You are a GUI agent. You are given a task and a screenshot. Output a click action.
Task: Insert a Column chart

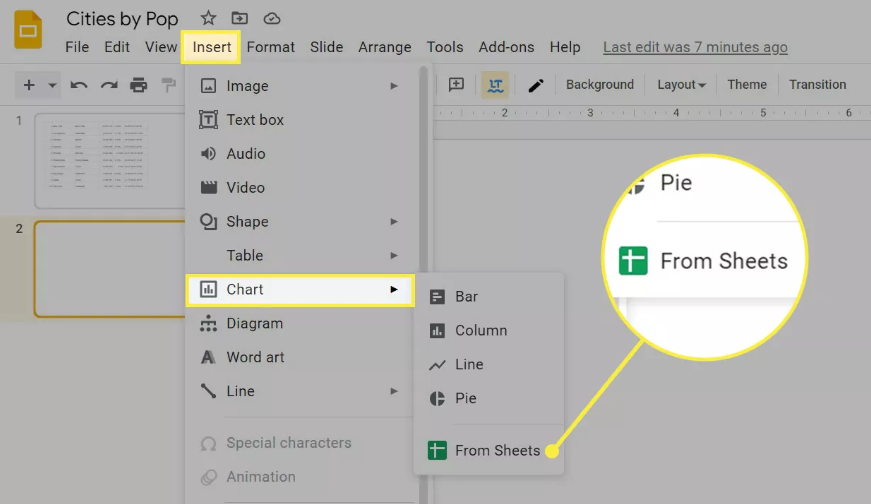click(489, 331)
